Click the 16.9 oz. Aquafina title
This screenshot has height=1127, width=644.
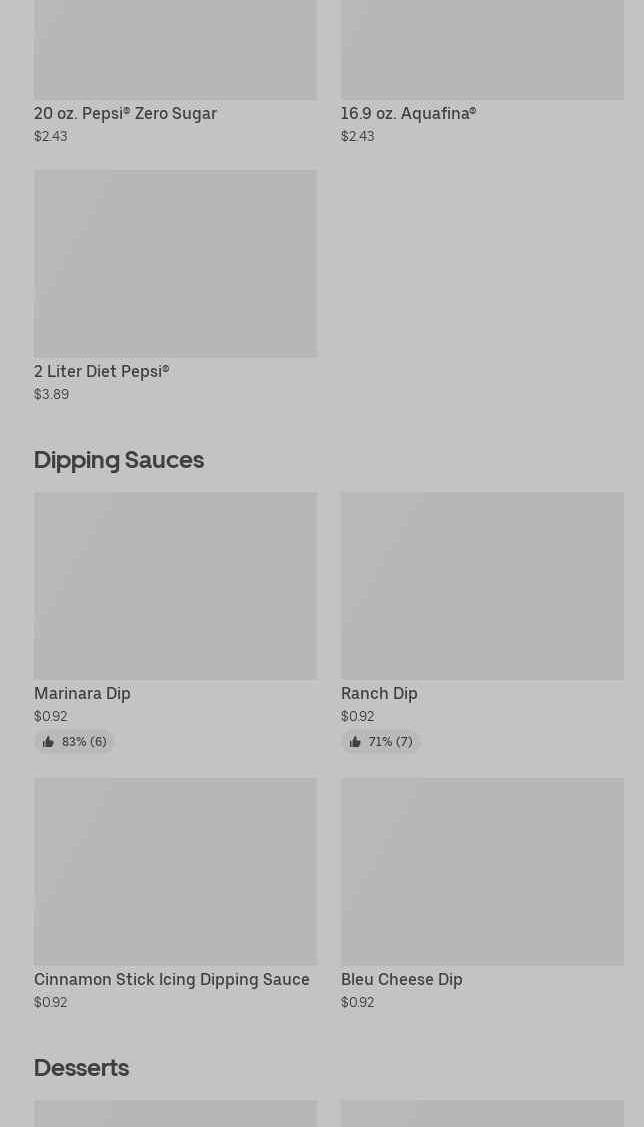[x=408, y=113]
